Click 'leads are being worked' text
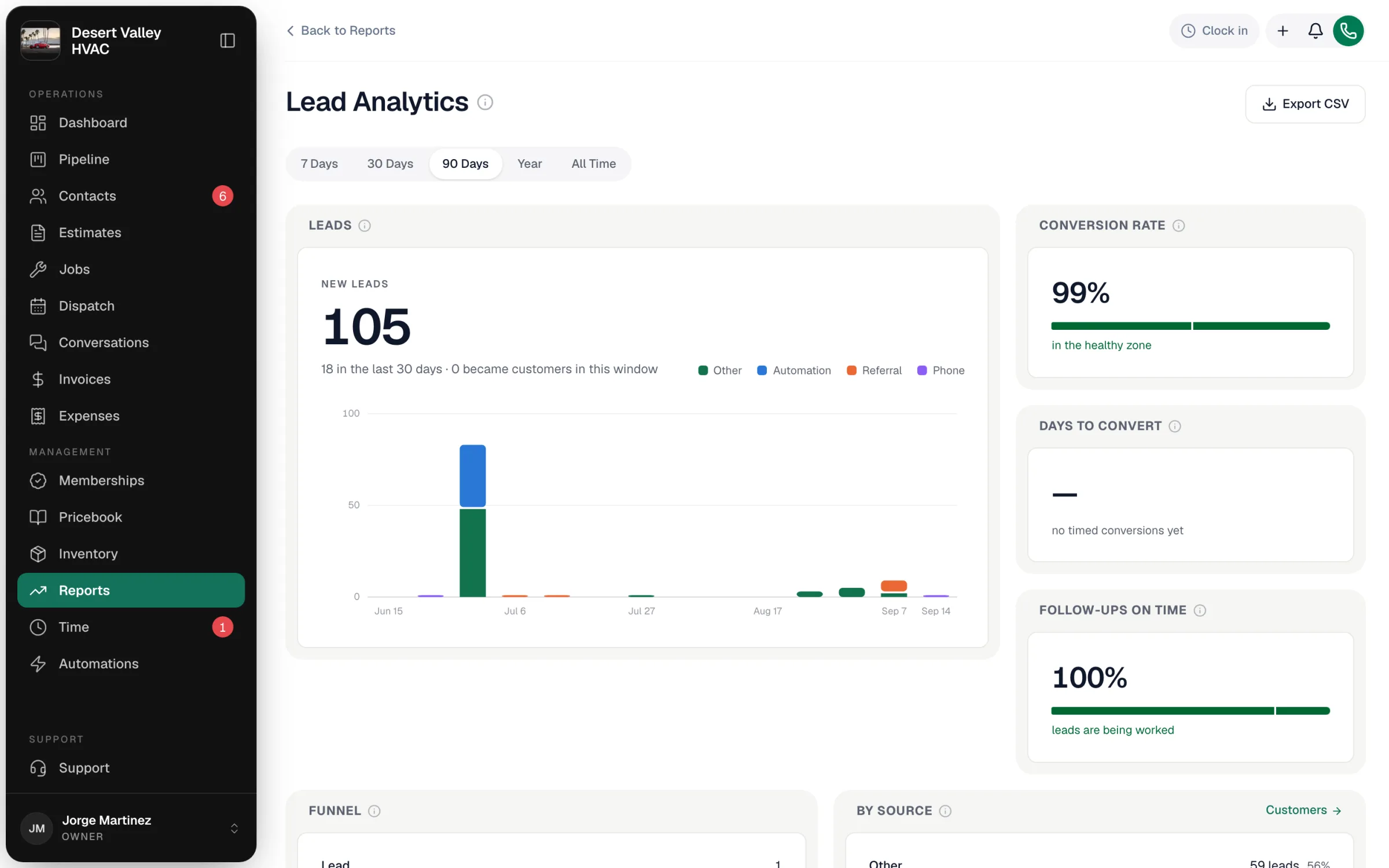Screen dimensions: 1389x868 click(x=1113, y=730)
